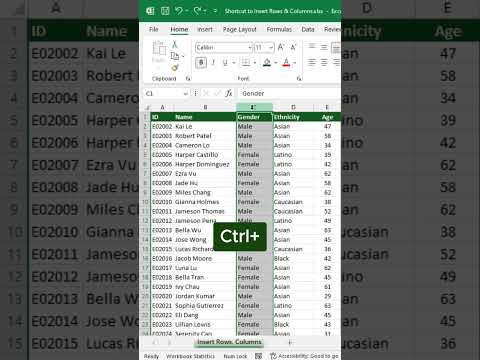Apply the red Font Color

[286, 62]
